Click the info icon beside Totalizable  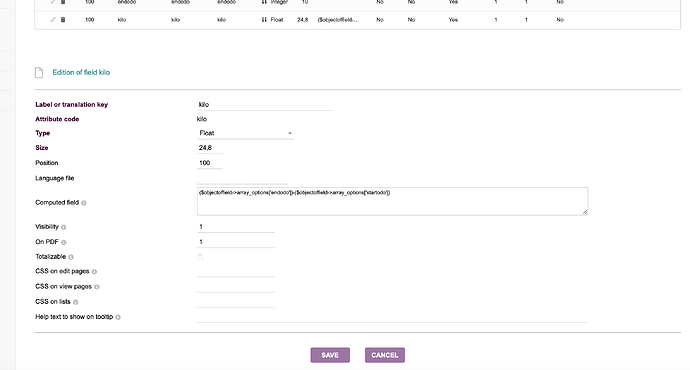coord(71,257)
